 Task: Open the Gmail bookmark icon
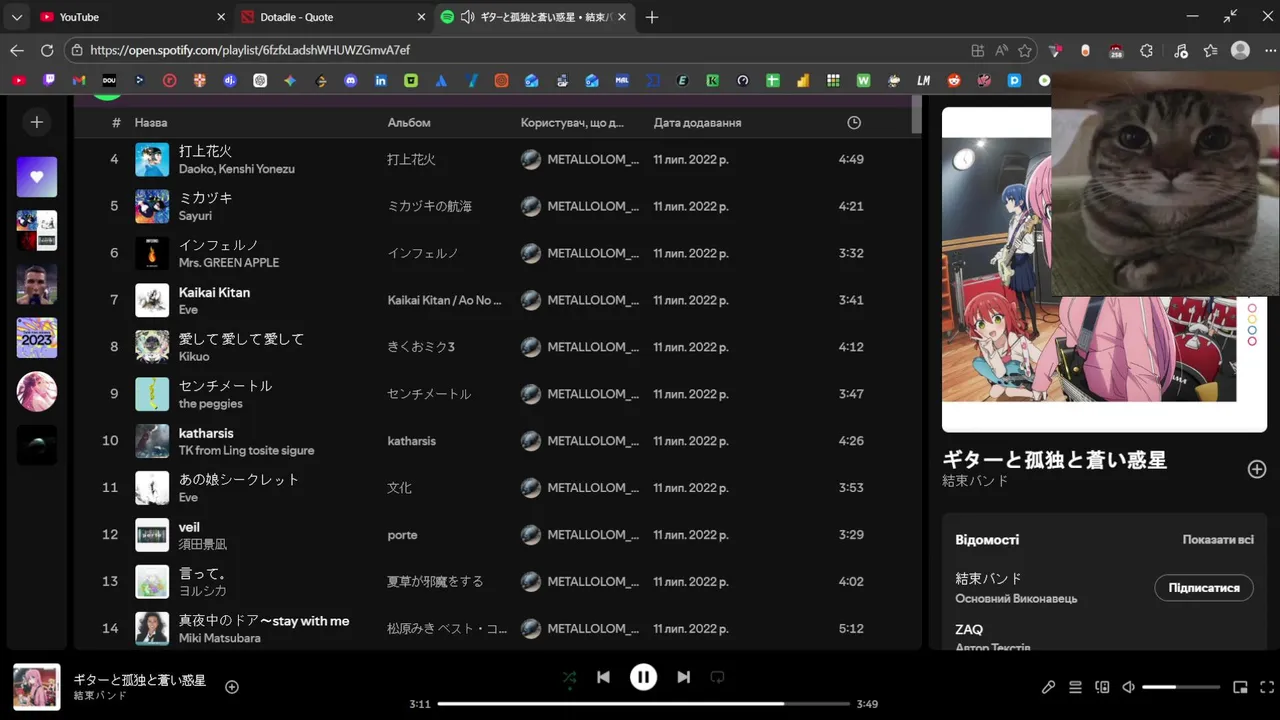(79, 80)
